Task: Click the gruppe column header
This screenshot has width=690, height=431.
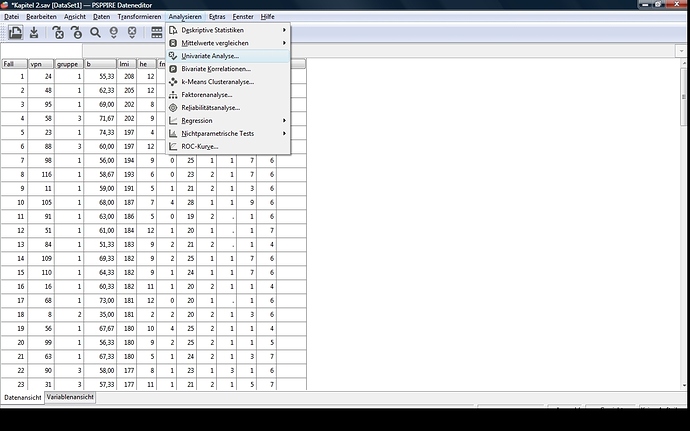Action: (69, 64)
